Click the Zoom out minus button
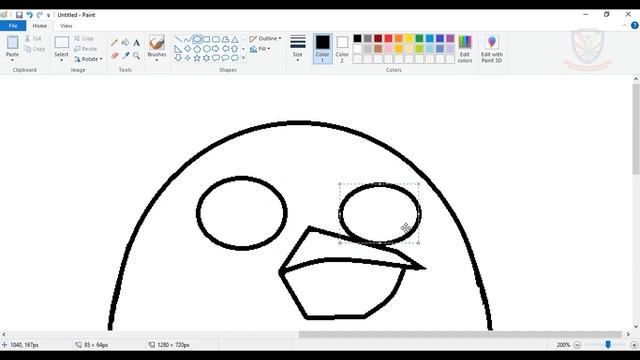The image size is (640, 360). pos(577,345)
